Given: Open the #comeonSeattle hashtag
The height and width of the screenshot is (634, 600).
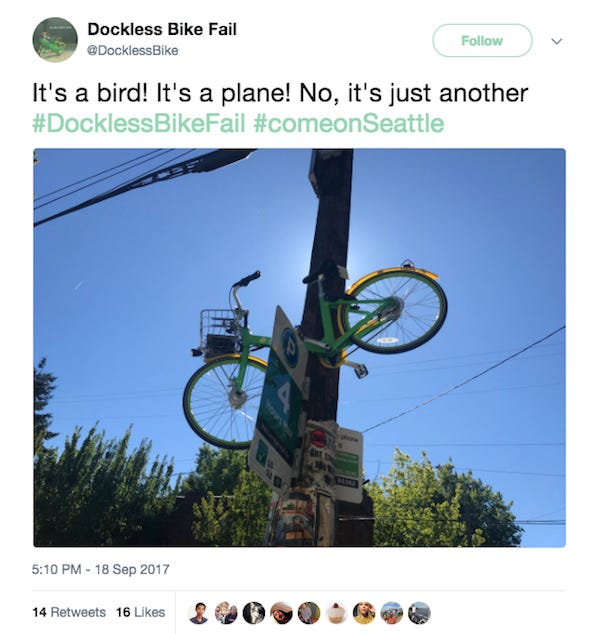Looking at the screenshot, I should pos(349,123).
